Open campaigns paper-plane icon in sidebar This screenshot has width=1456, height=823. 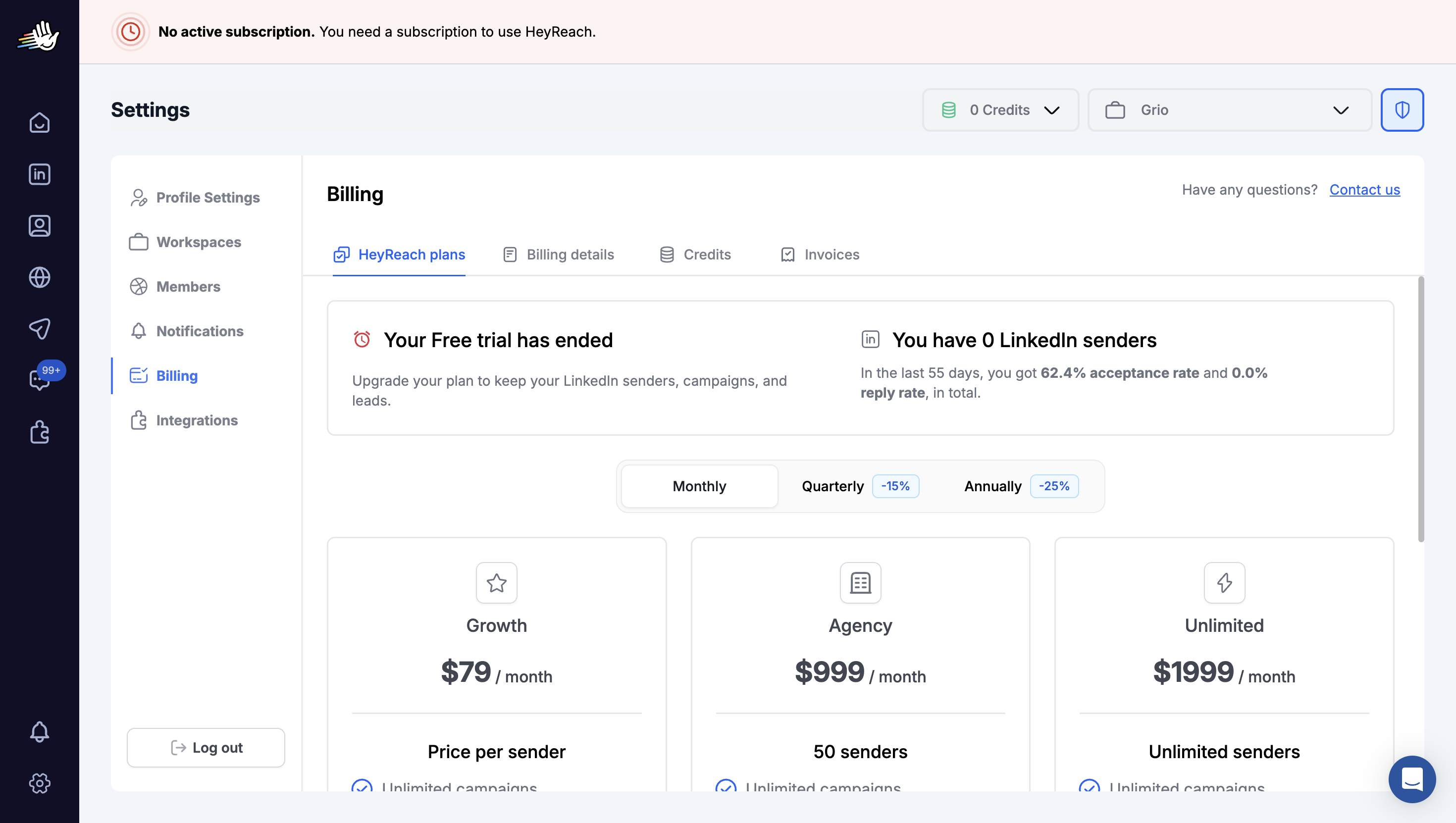point(39,328)
